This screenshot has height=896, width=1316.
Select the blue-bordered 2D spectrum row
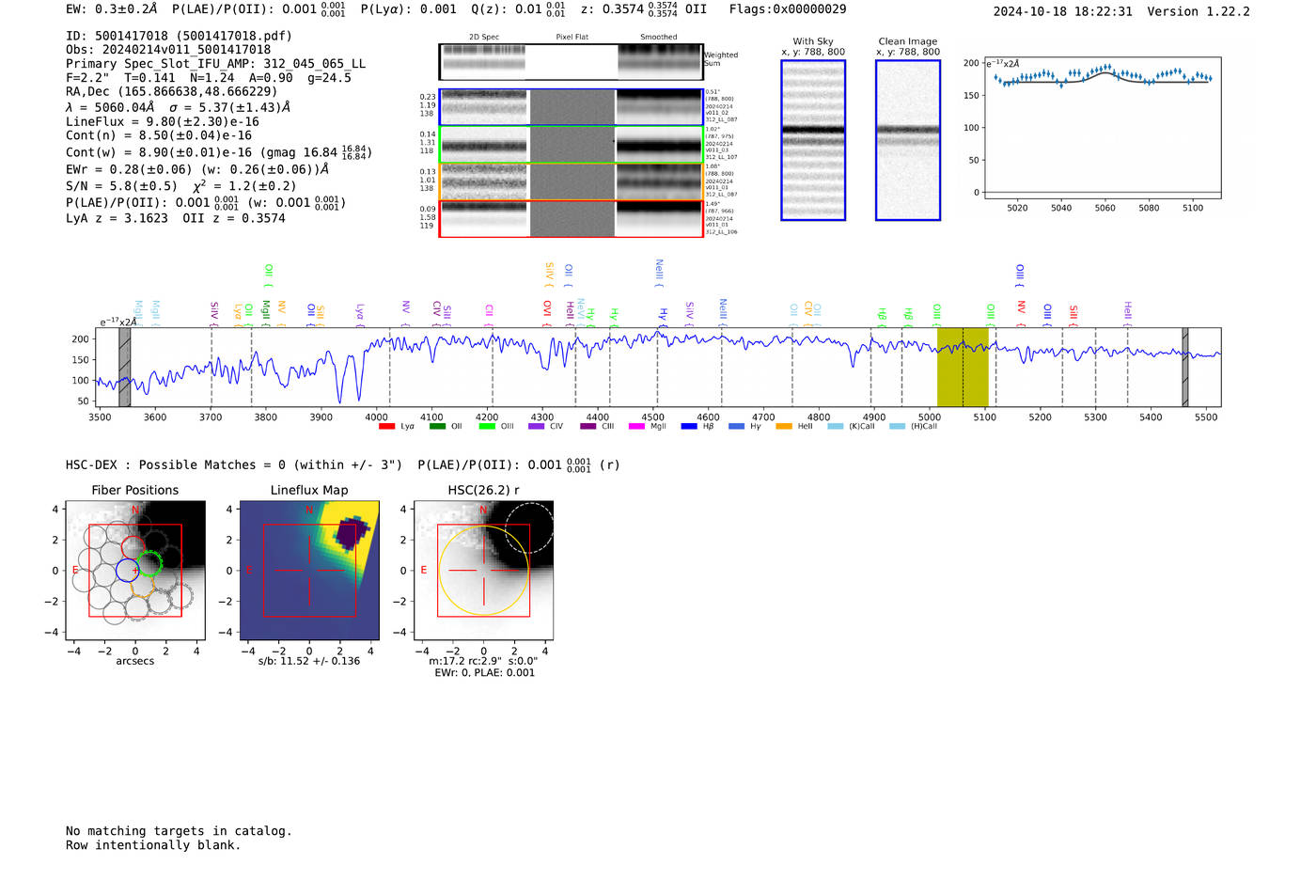572,107
